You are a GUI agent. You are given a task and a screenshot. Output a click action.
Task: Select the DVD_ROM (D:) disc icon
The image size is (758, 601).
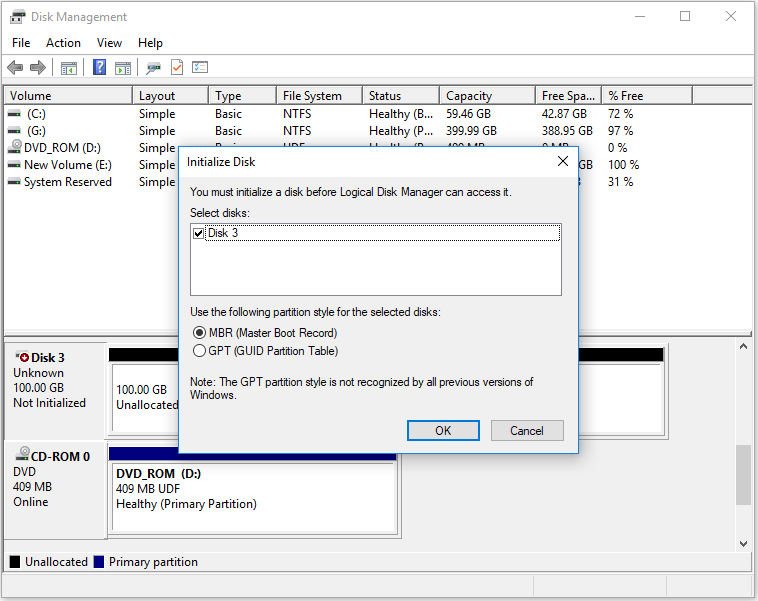[15, 146]
